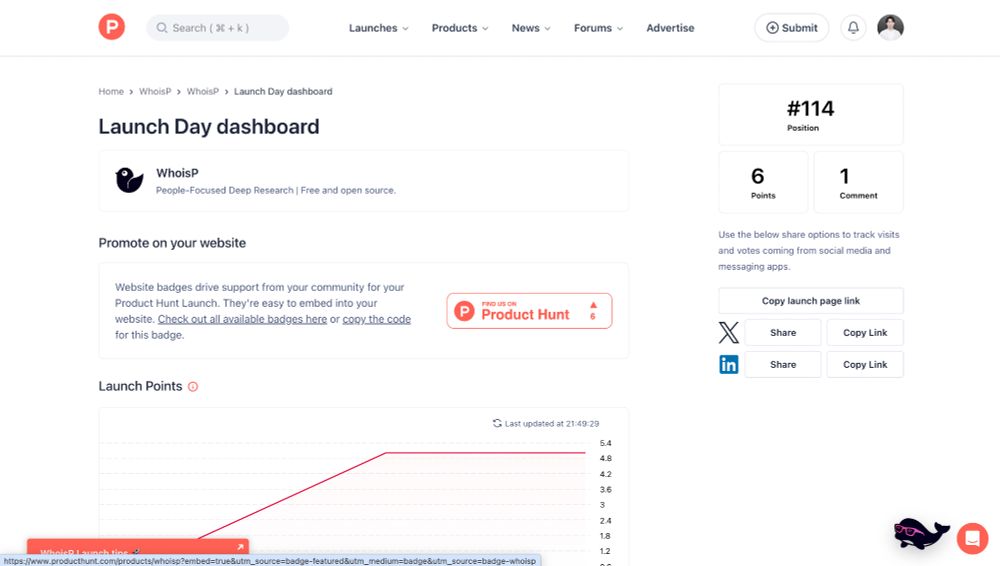Click 'Last updated at 21:49:29' text

pyautogui.click(x=552, y=424)
